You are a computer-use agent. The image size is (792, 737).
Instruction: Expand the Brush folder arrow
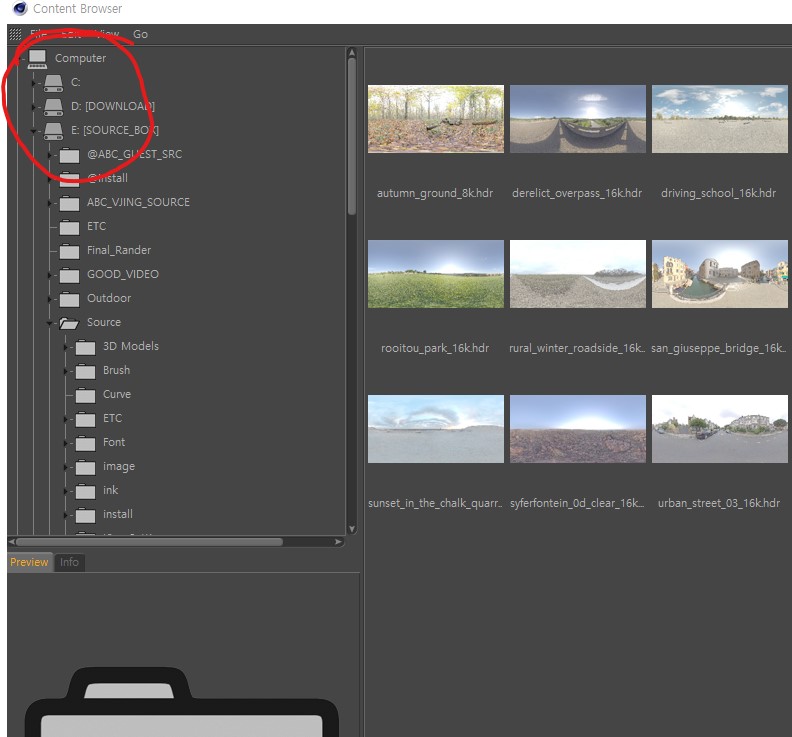(66, 371)
